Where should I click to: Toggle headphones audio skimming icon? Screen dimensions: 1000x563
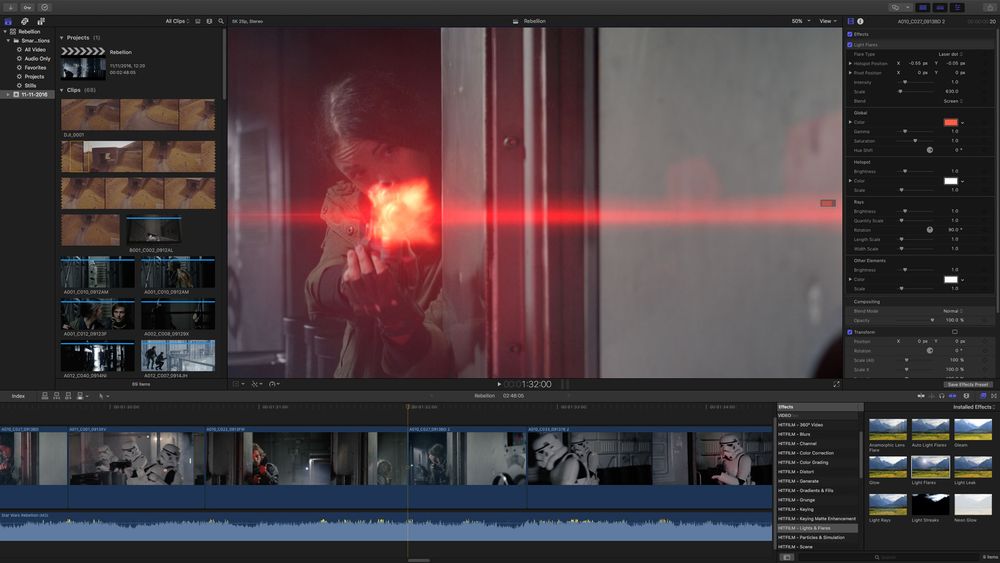[941, 396]
